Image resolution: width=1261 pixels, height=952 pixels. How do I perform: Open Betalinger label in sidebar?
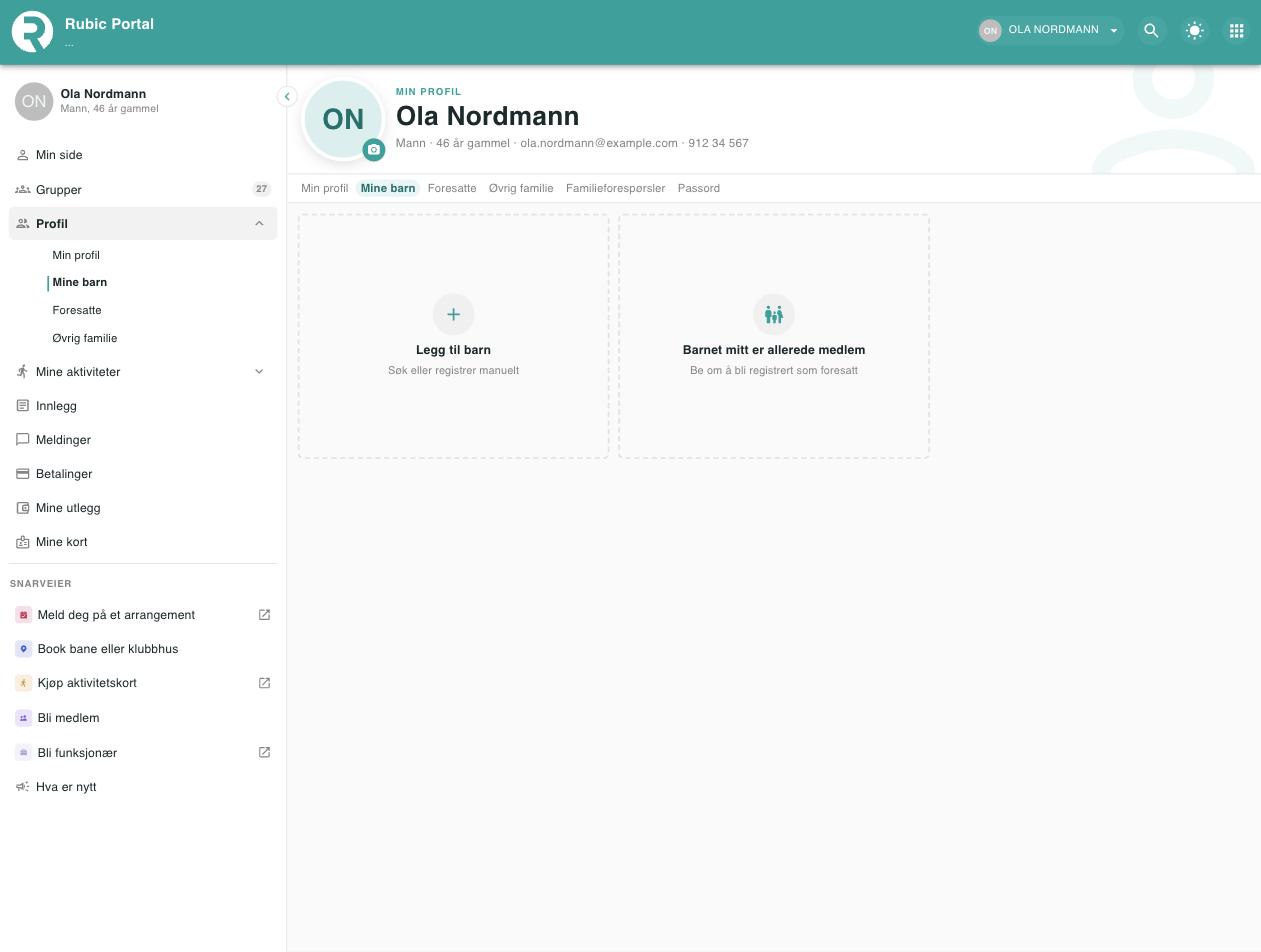tap(64, 474)
